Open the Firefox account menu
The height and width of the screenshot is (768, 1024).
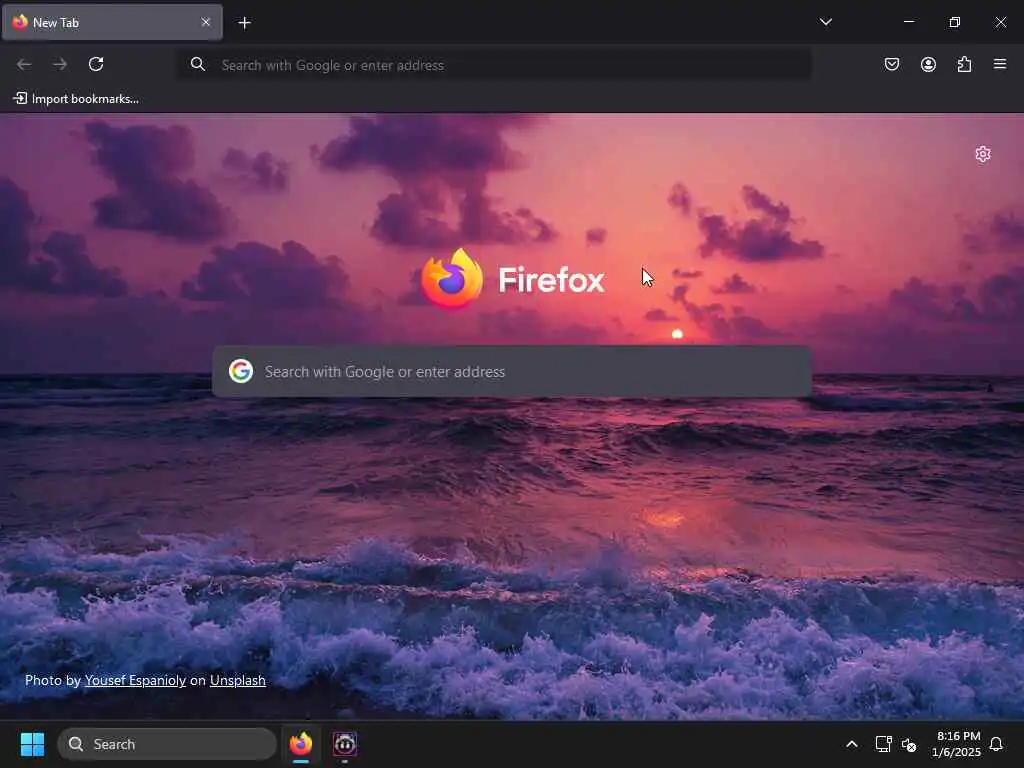(x=928, y=64)
